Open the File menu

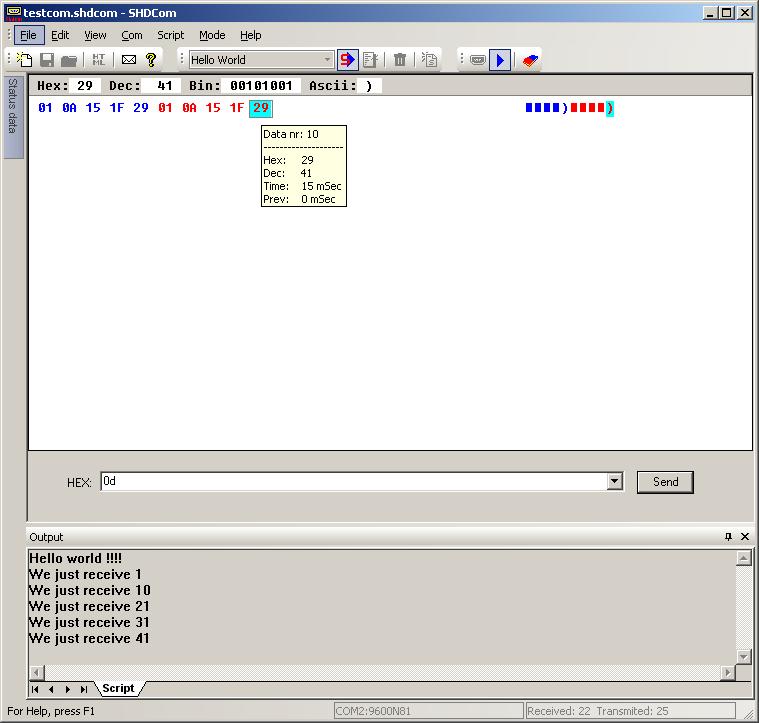pos(28,35)
